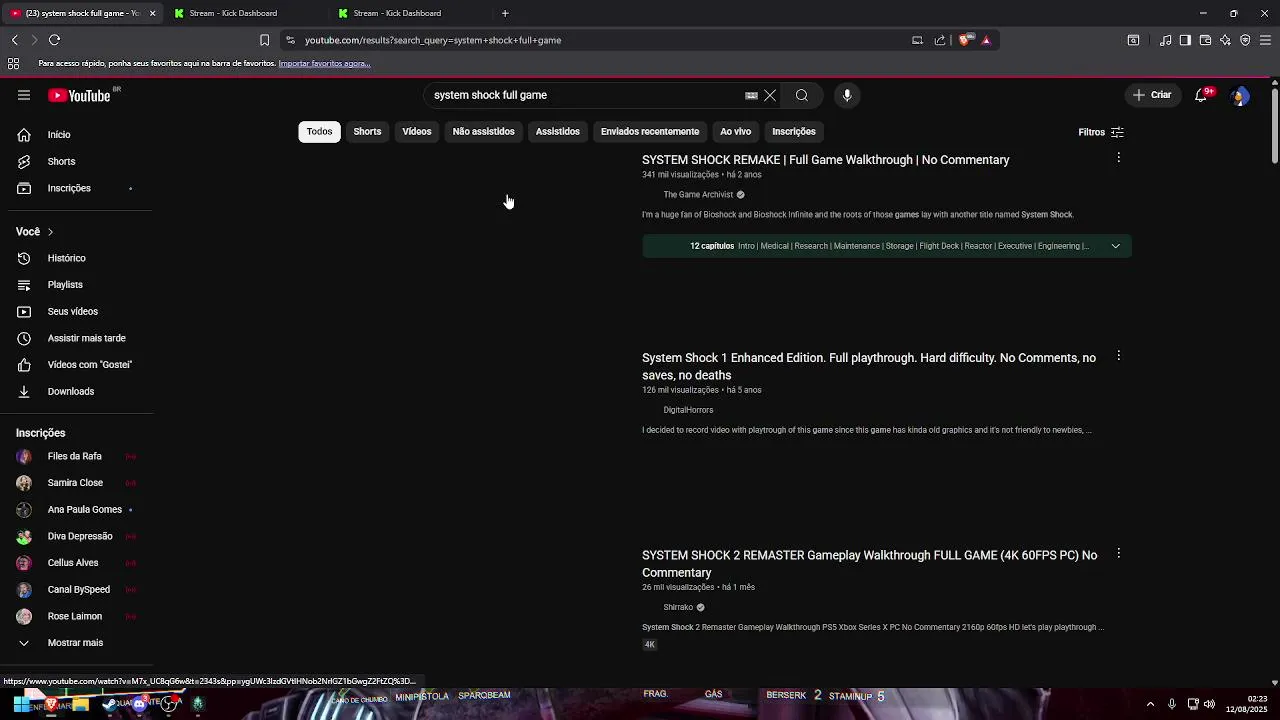The image size is (1280, 720).
Task: Select the Ao vivo filter chip
Action: (735, 132)
